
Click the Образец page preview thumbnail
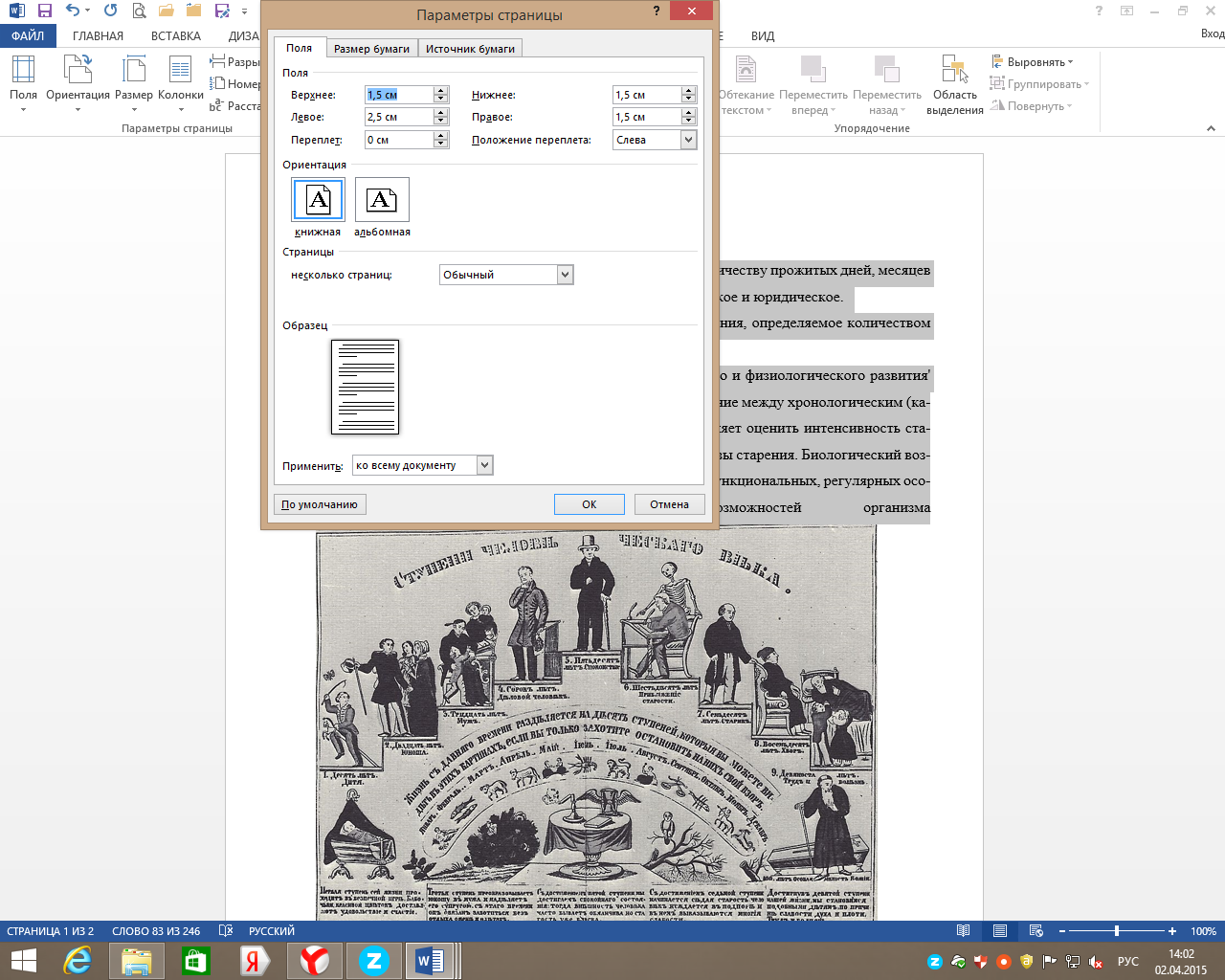[x=365, y=387]
